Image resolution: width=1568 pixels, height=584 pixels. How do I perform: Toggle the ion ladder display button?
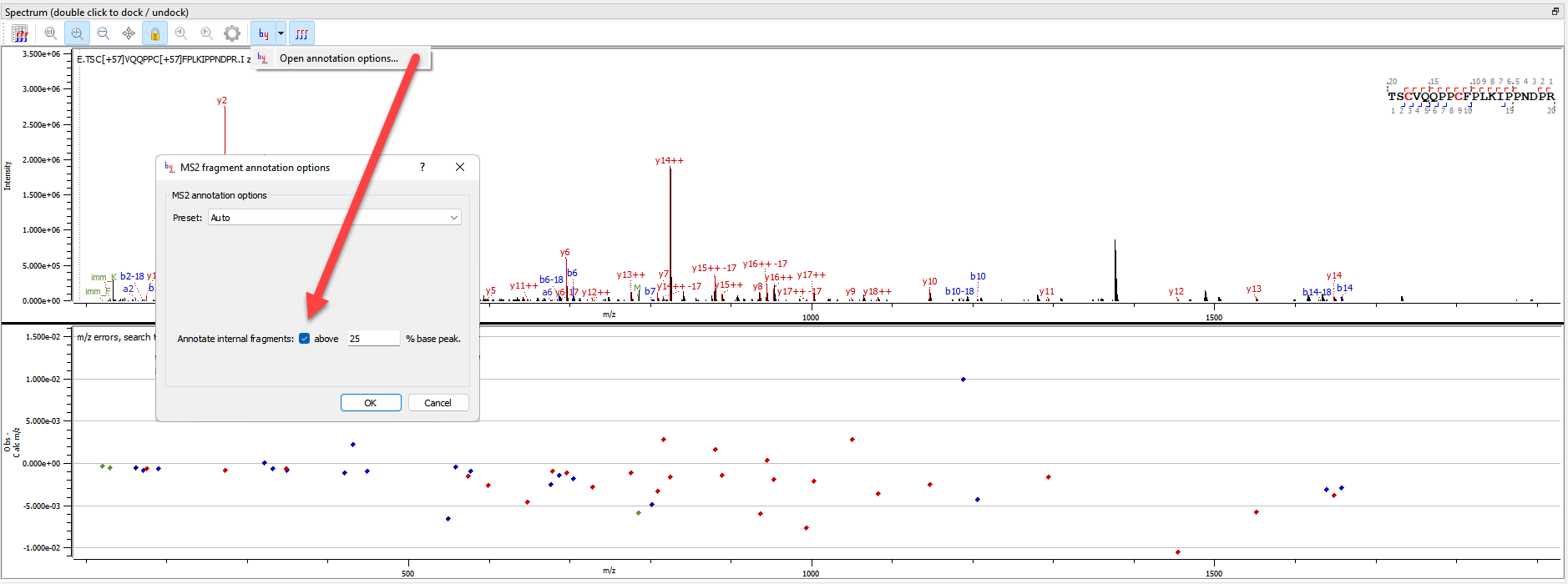302,33
